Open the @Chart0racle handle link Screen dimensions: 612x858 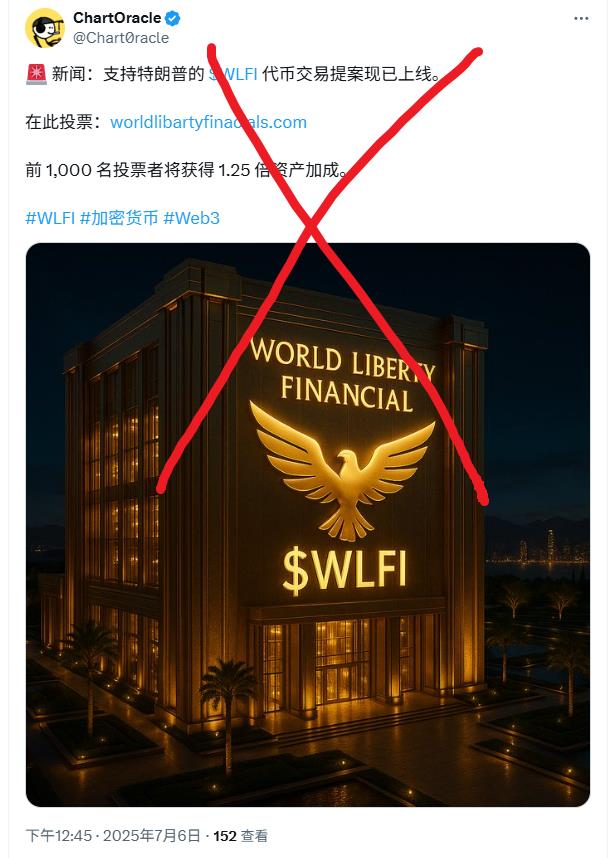point(121,38)
